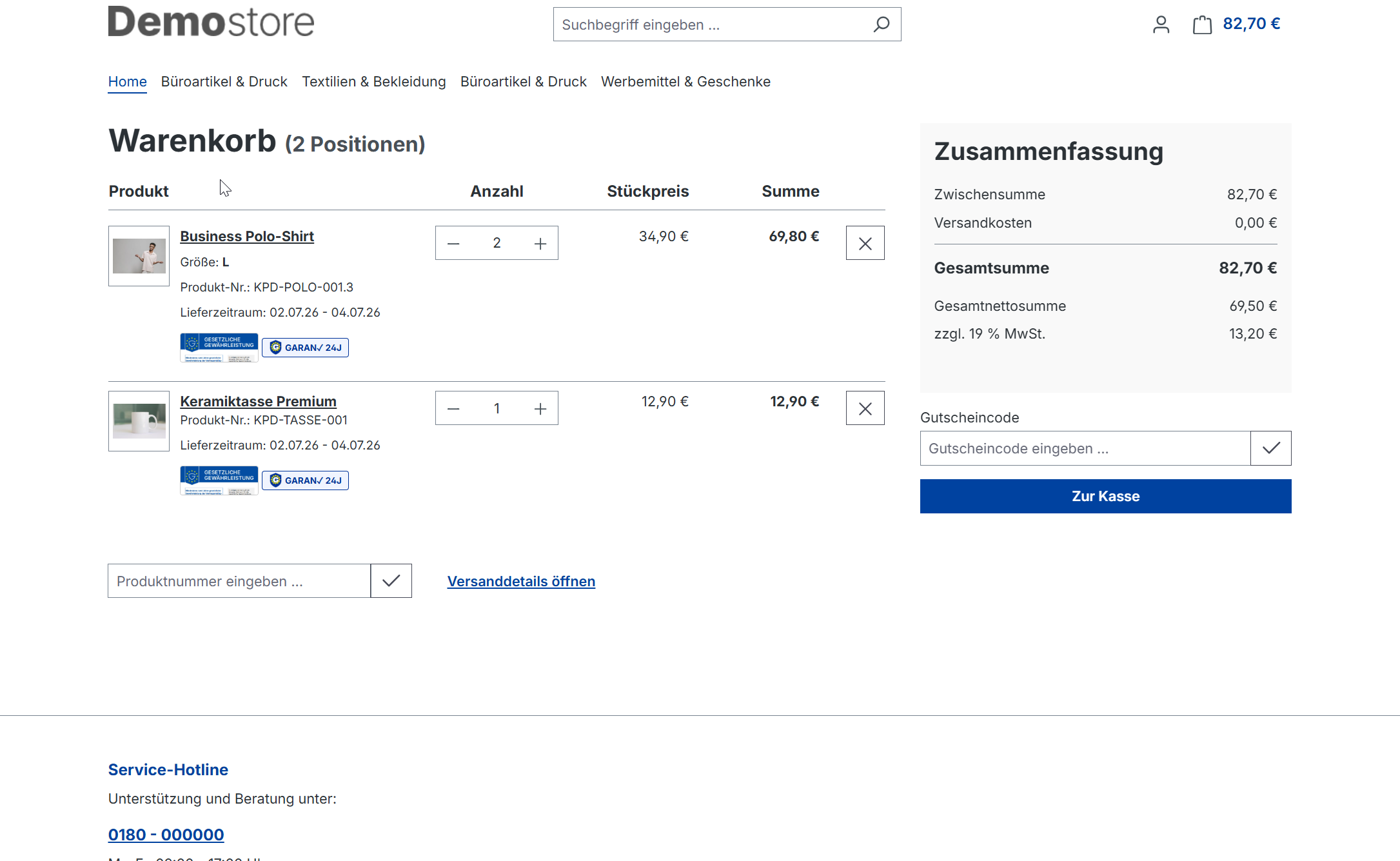
Task: Click the GARAN 24J badge for Keramiktasse
Action: pos(306,480)
